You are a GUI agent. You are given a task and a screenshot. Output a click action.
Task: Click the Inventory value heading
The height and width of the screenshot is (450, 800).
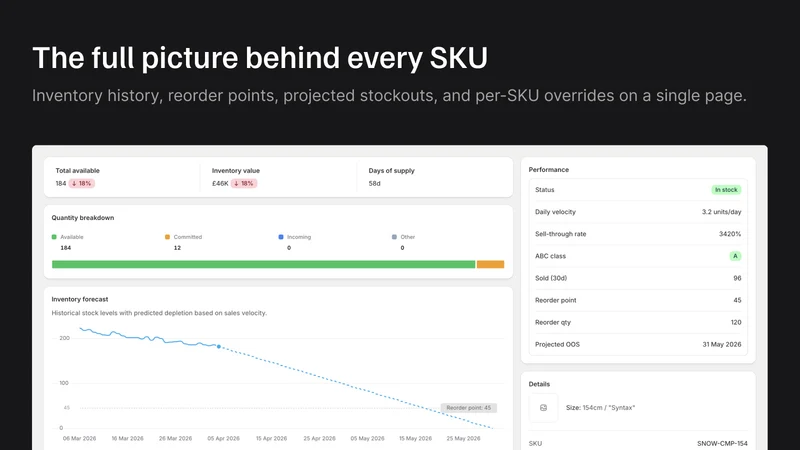[236, 170]
